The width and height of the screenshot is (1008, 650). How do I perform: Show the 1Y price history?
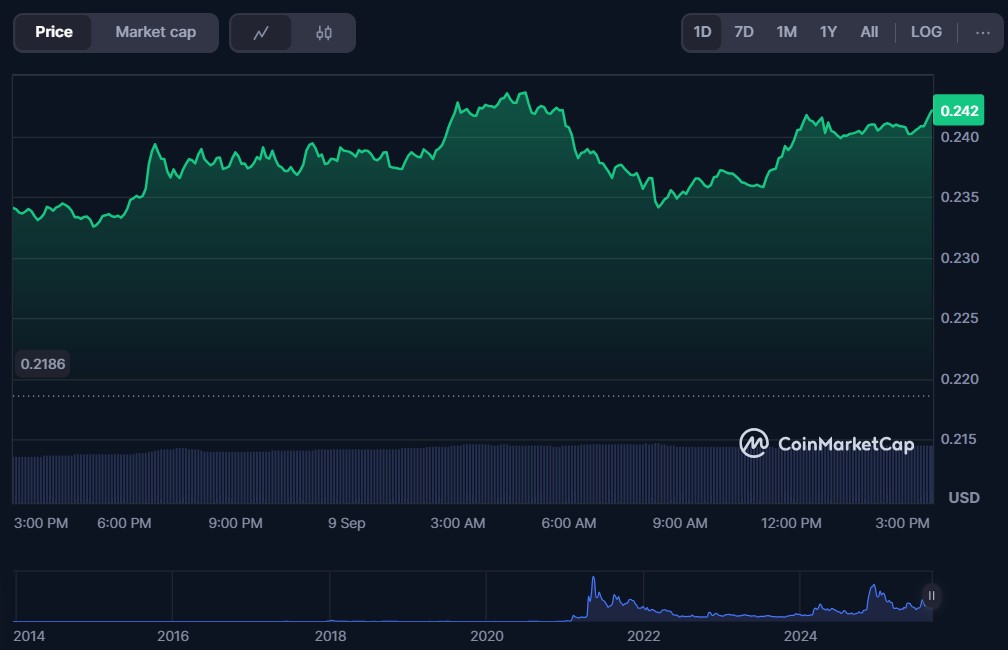[x=828, y=32]
